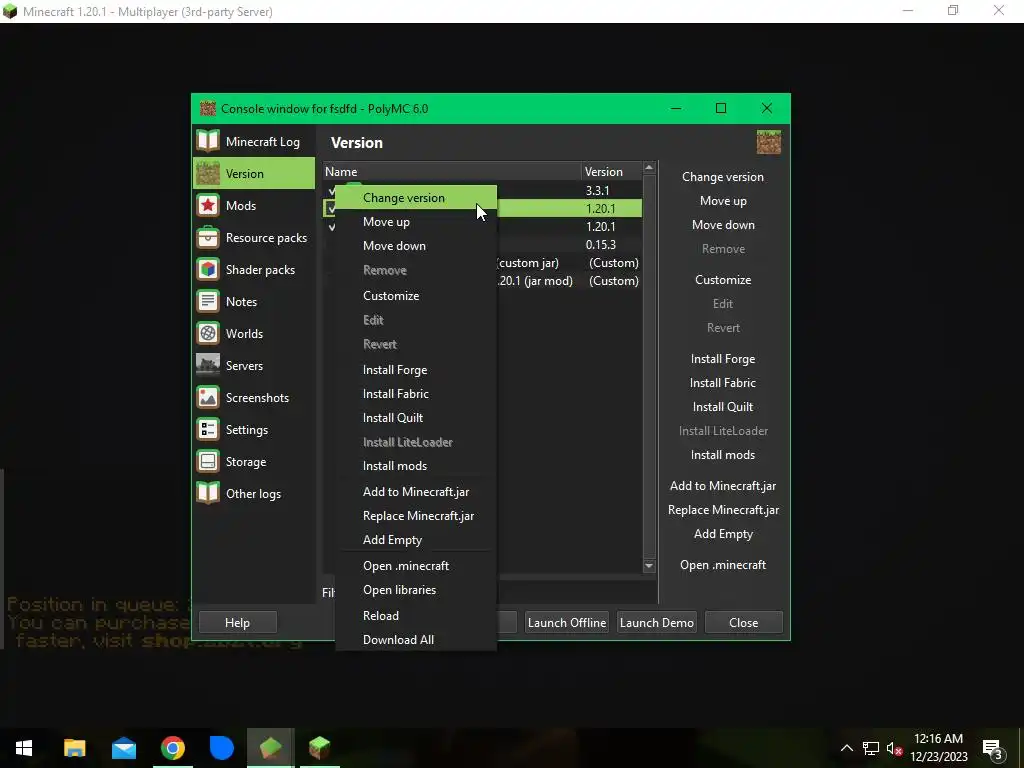Open the network status tray icon

(x=871, y=748)
